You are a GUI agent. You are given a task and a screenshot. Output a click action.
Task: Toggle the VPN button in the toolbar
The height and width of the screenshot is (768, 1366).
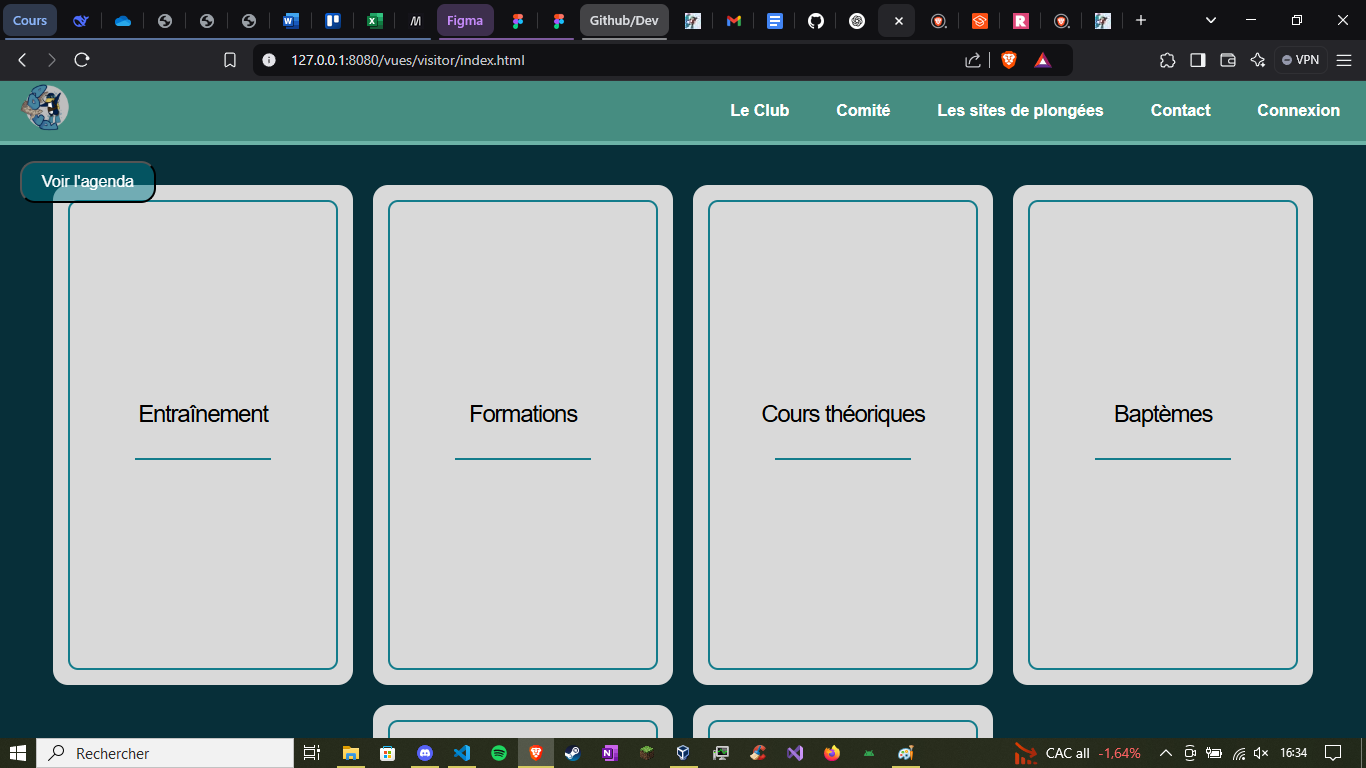coord(1300,59)
